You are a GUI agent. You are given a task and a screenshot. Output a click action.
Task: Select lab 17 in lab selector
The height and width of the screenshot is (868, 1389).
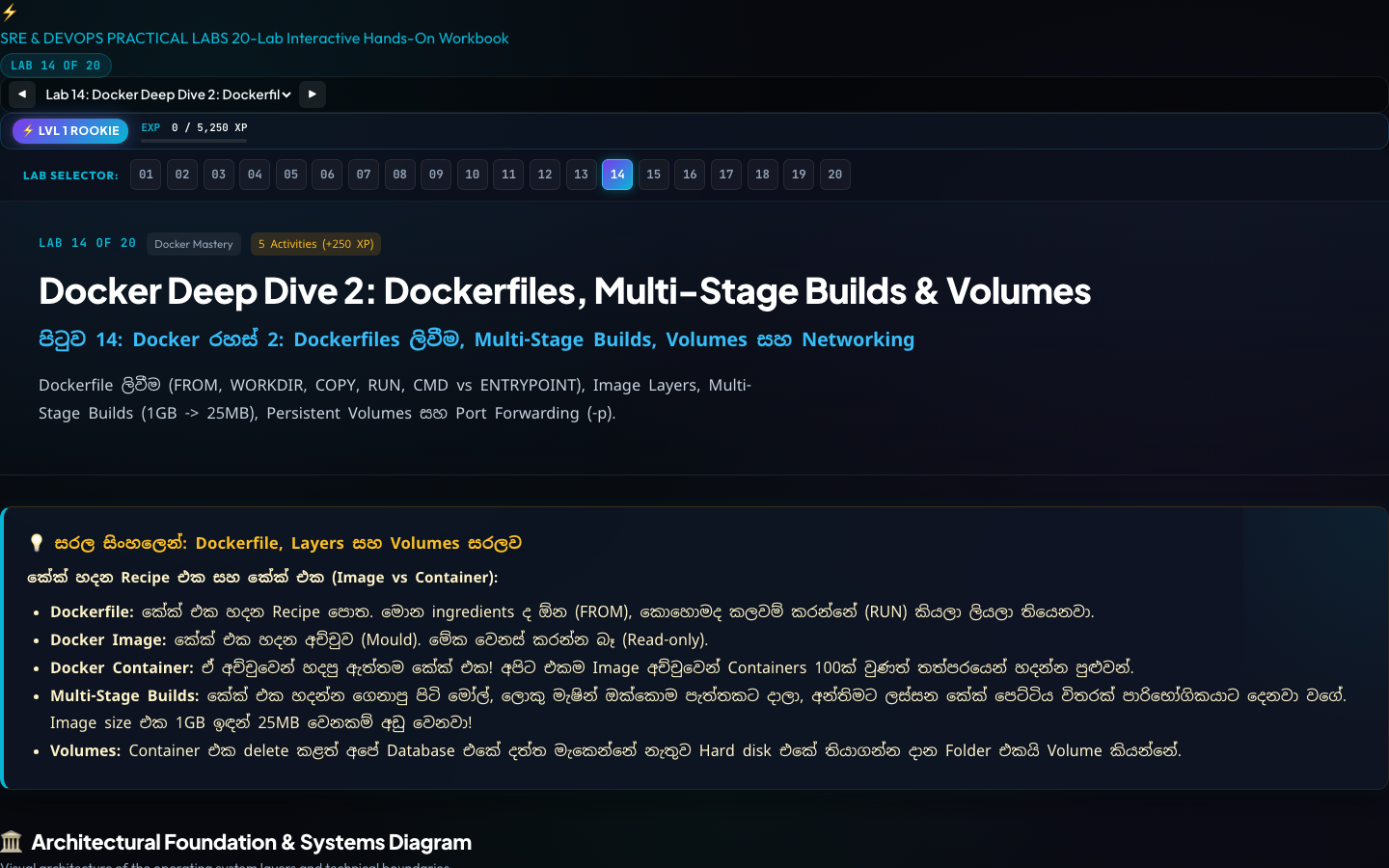726,175
